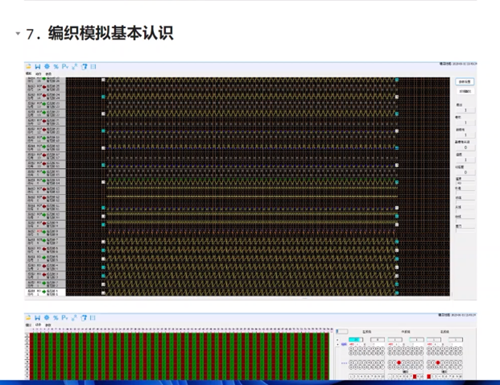Click the top button in the right side panel

pos(465,82)
